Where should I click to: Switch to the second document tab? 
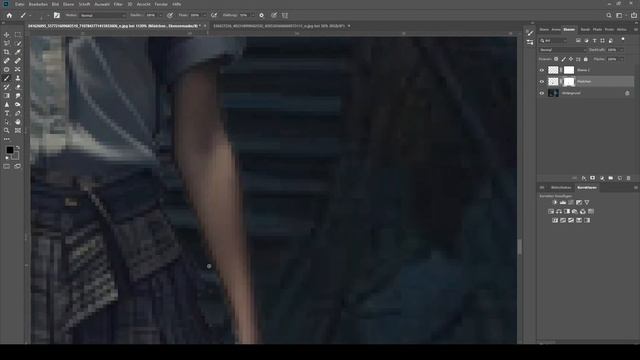(280, 26)
